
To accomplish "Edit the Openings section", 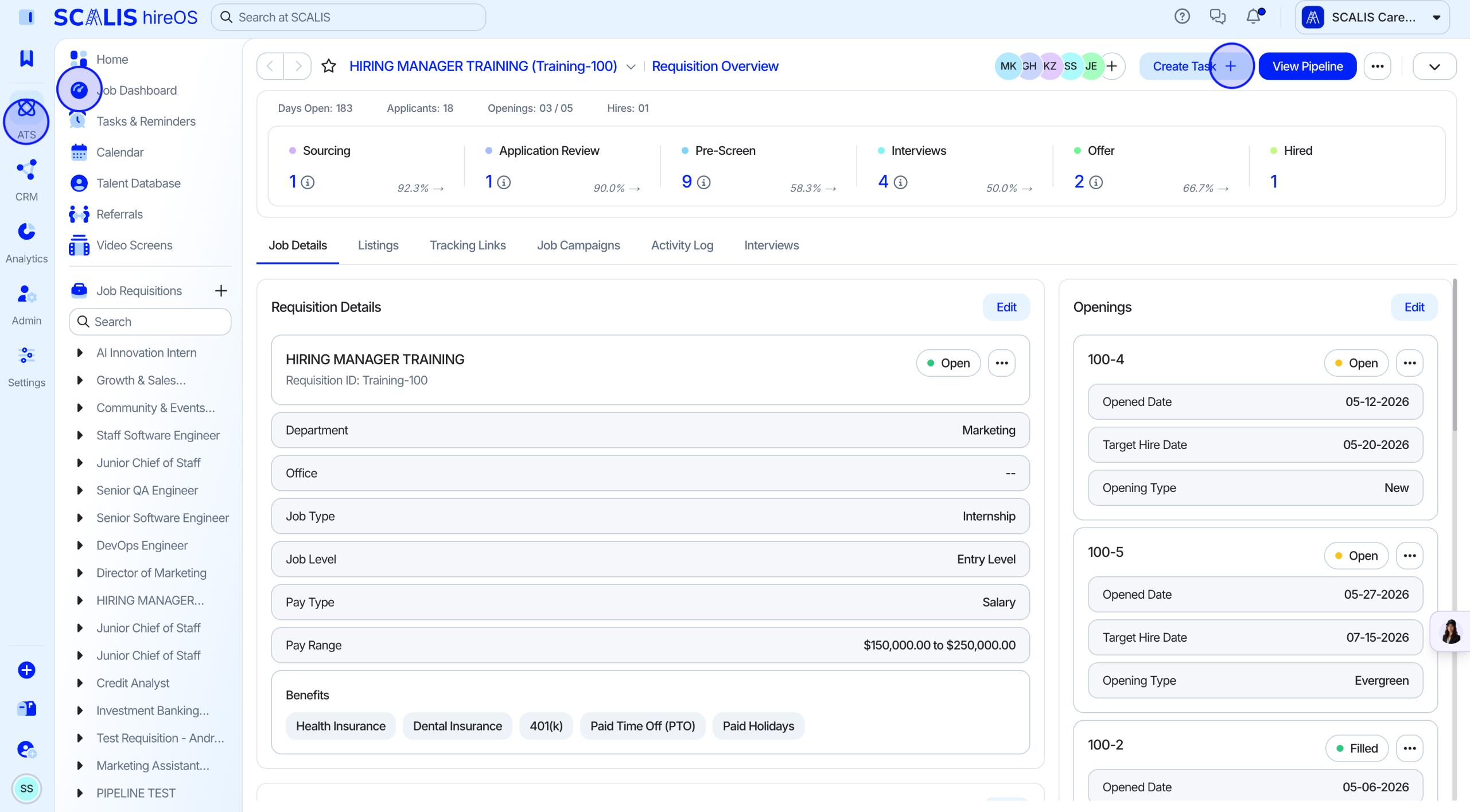I will click(x=1414, y=307).
